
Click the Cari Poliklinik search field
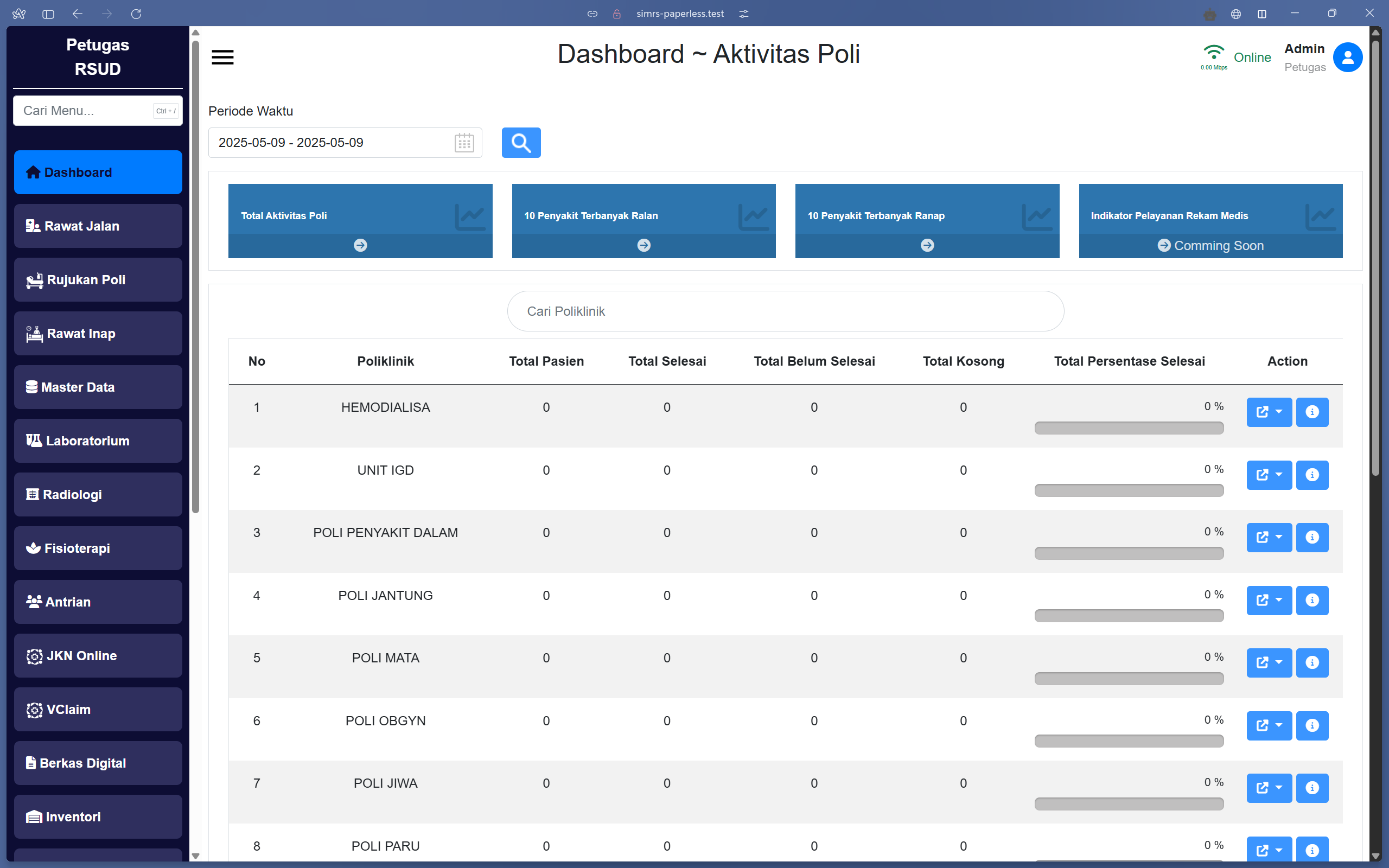pyautogui.click(x=785, y=311)
